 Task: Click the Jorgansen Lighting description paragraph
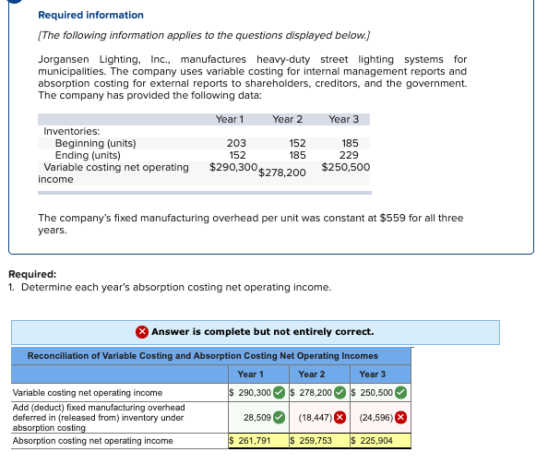[x=252, y=77]
